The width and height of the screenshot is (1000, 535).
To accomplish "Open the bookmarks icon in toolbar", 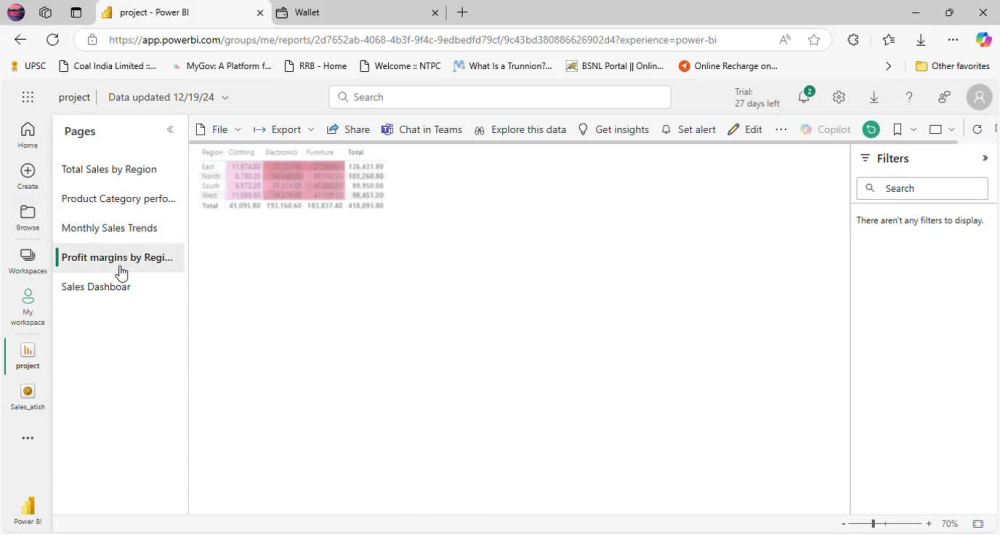I will 897,129.
